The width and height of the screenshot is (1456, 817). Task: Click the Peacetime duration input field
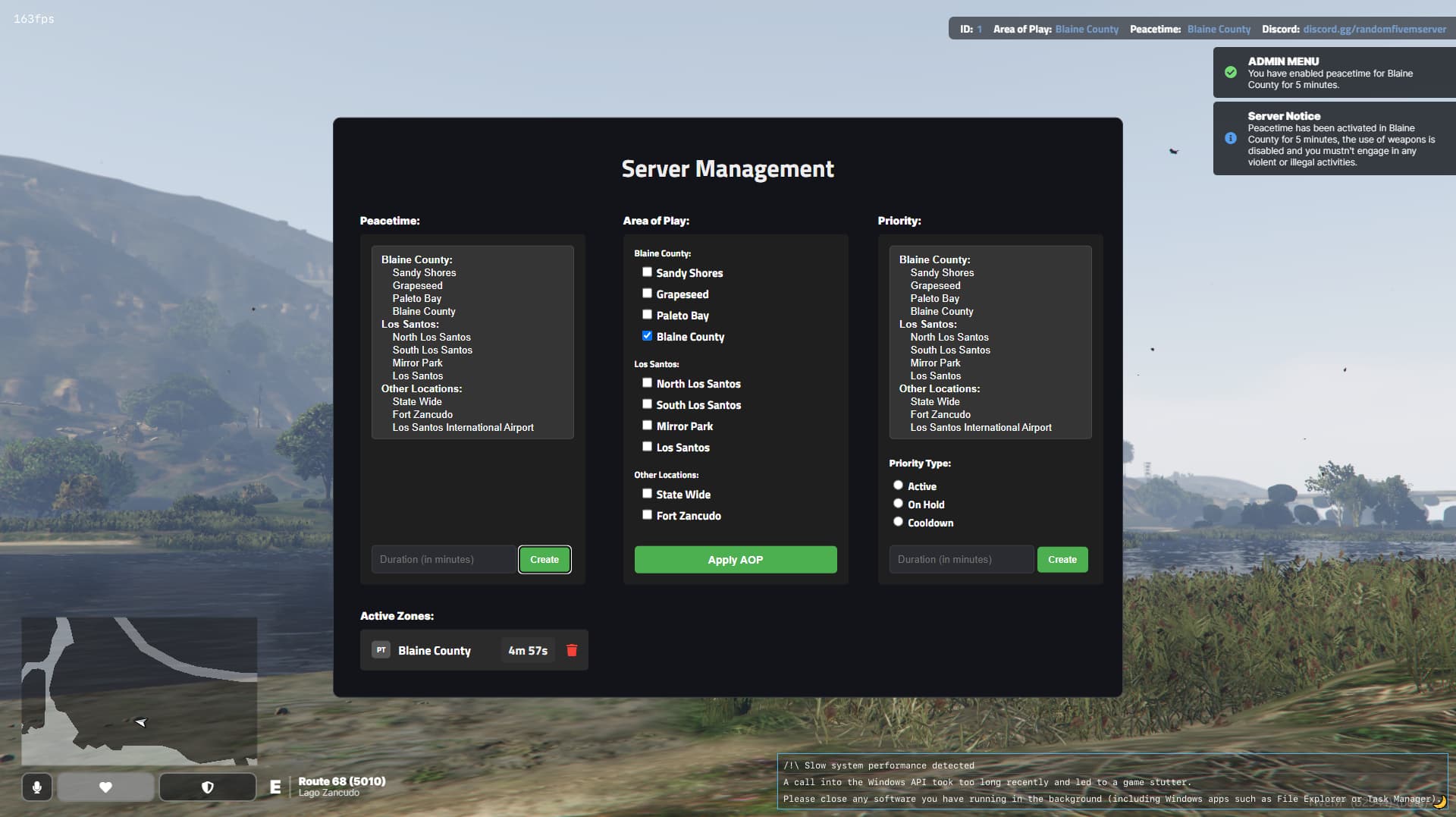(x=443, y=560)
